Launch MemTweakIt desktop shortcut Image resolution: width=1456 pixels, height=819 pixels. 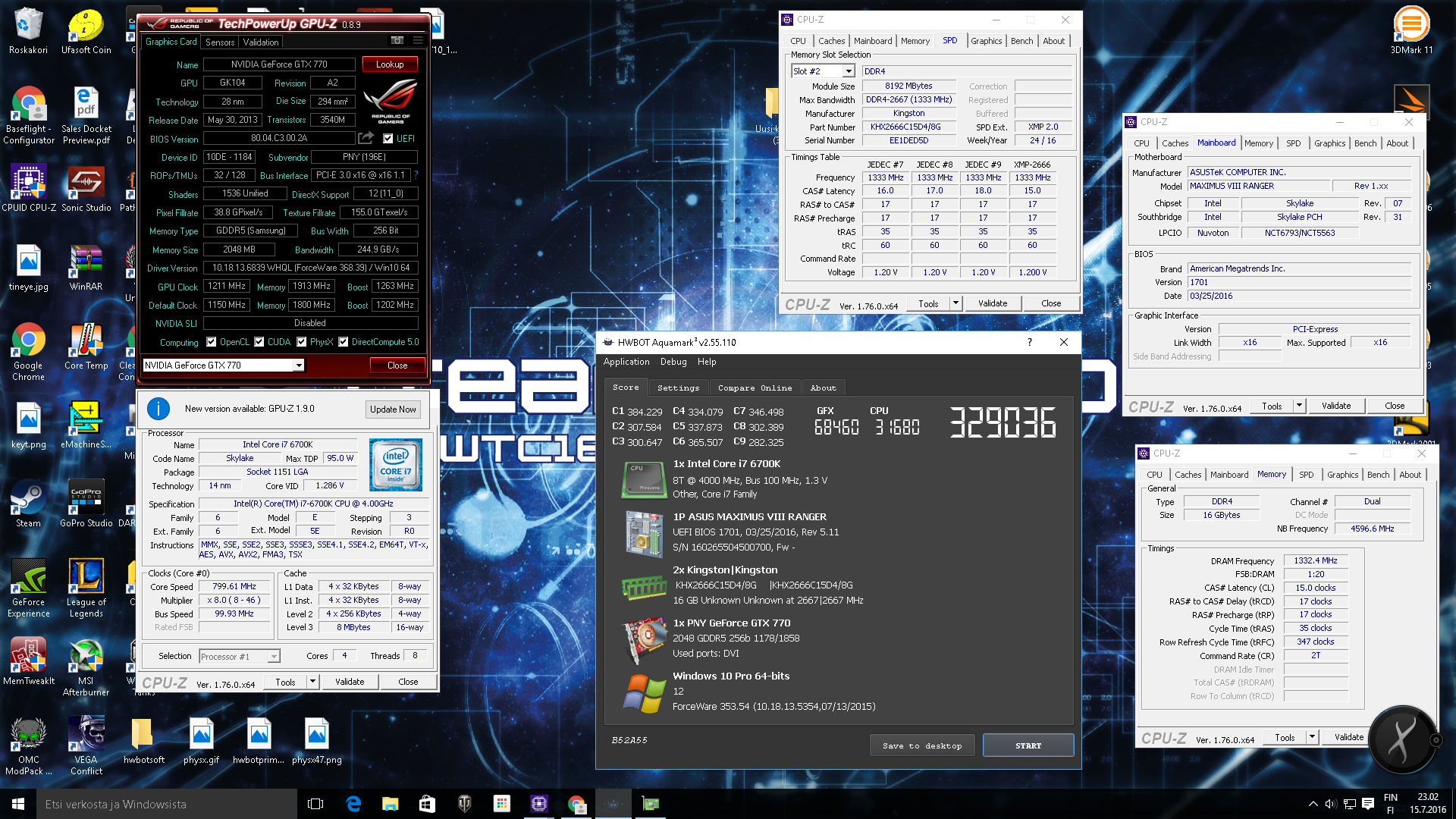(x=29, y=662)
